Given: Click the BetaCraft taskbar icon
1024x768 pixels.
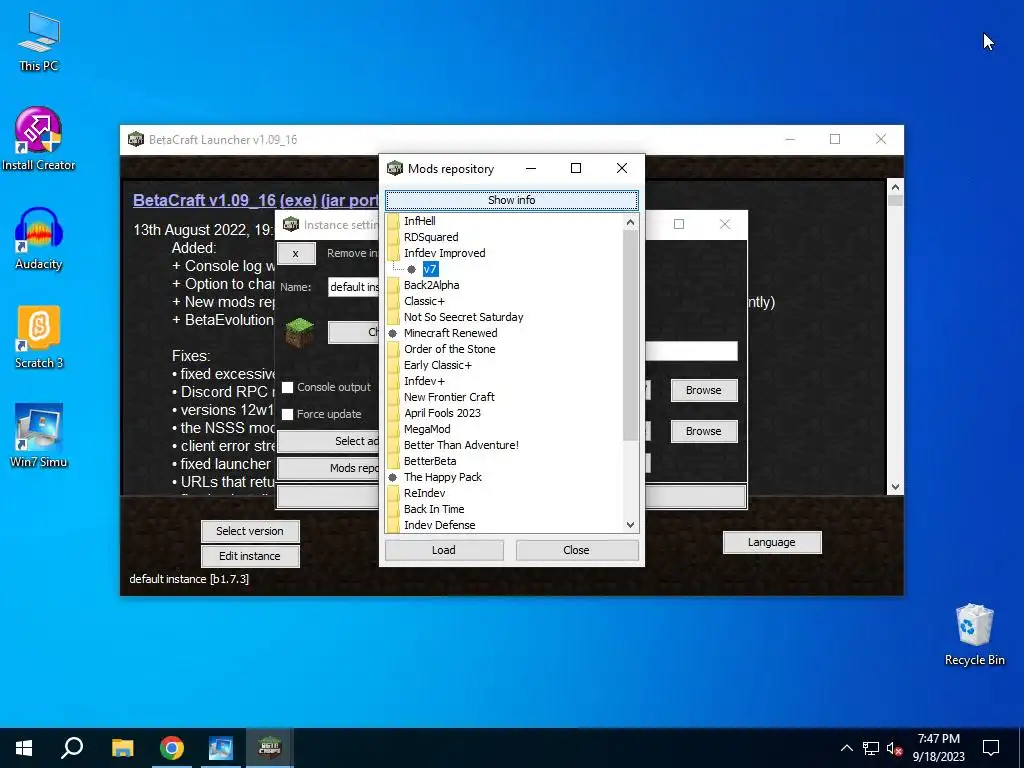Looking at the screenshot, I should click(x=270, y=748).
